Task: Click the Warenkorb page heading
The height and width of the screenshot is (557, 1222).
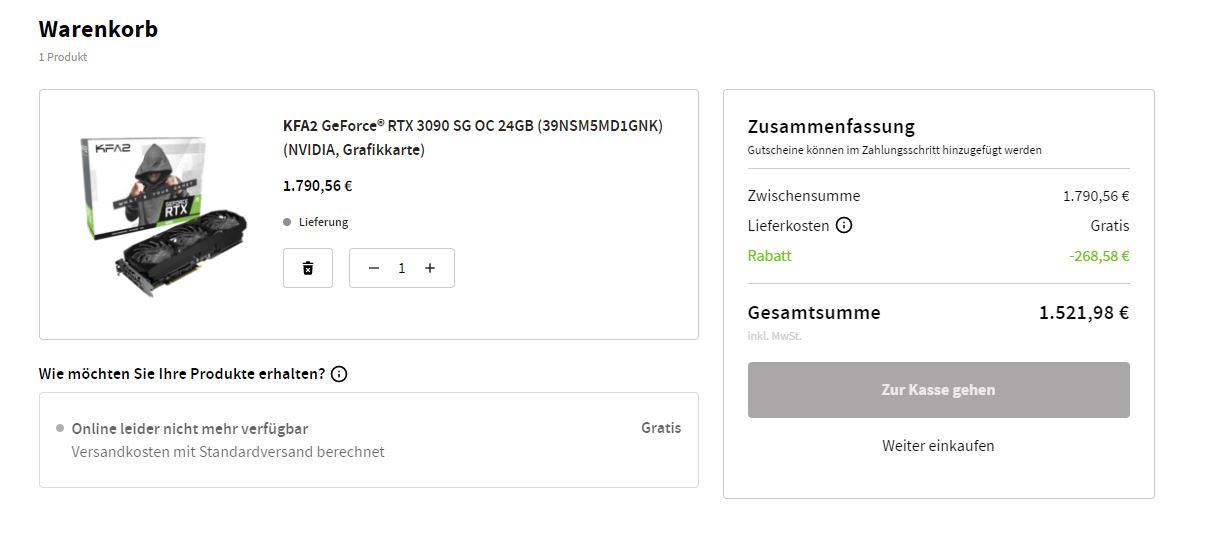Action: 98,29
